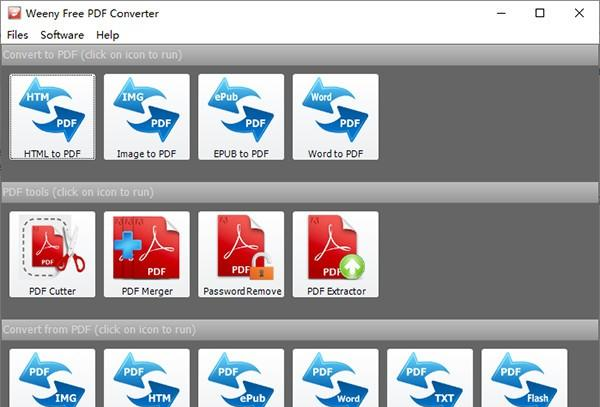
Task: Click the Convert from PDF section header
Action: [x=300, y=329]
